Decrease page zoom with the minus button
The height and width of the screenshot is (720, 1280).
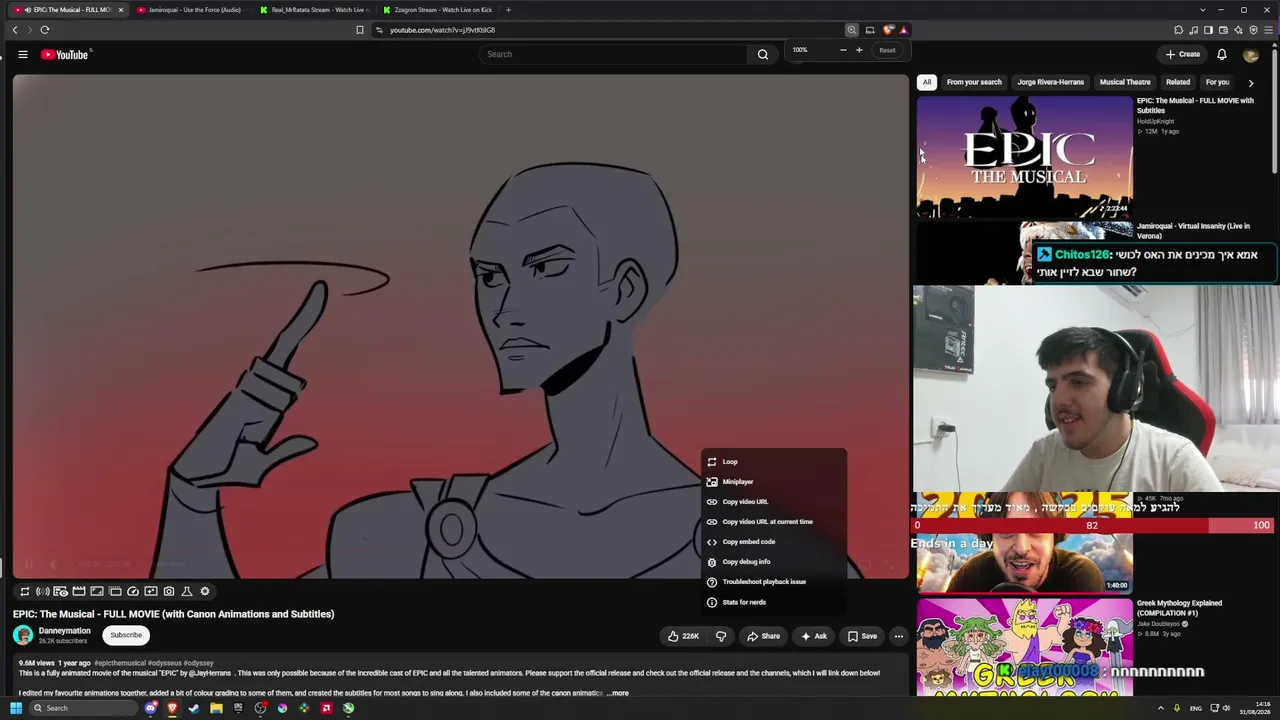coord(843,50)
